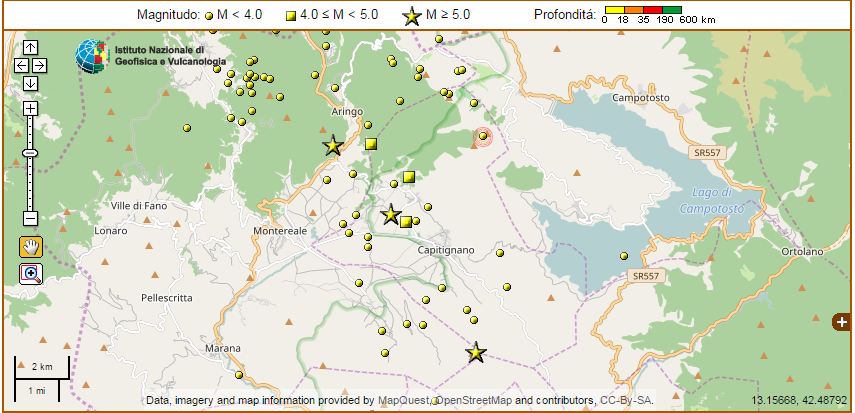Pan the map down with arrow button
The height and width of the screenshot is (413, 855).
[x=30, y=83]
